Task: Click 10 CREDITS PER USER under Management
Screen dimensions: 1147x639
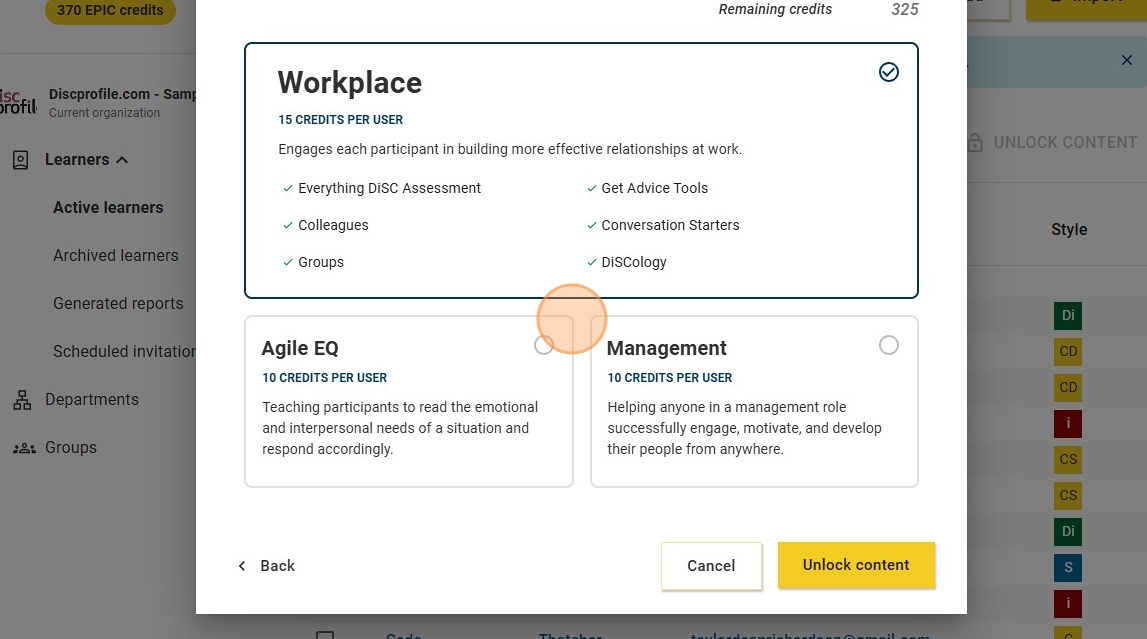Action: pyautogui.click(x=669, y=378)
